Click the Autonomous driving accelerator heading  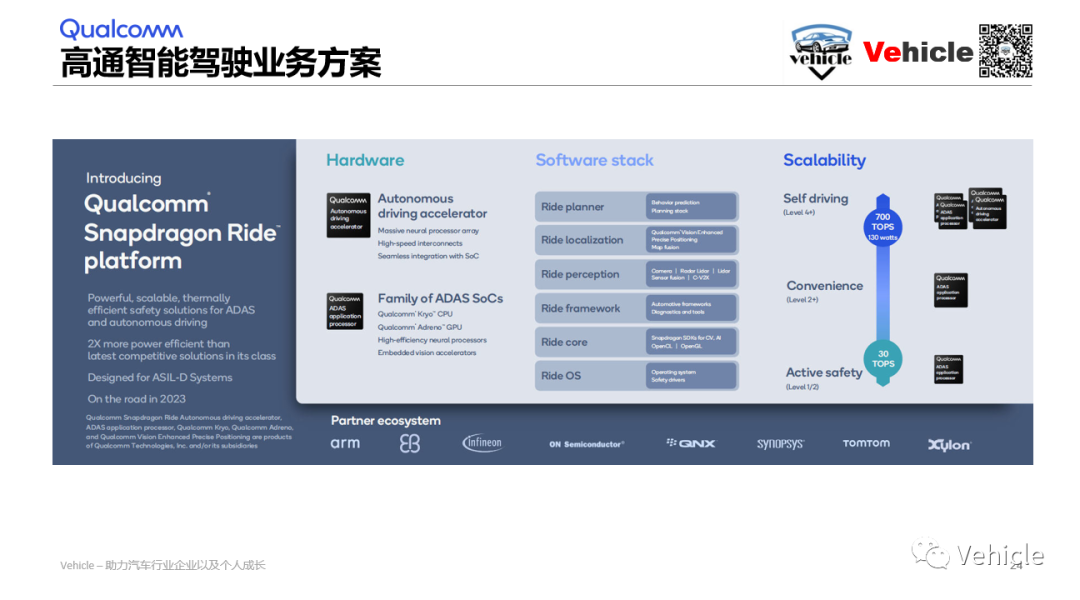coord(432,206)
